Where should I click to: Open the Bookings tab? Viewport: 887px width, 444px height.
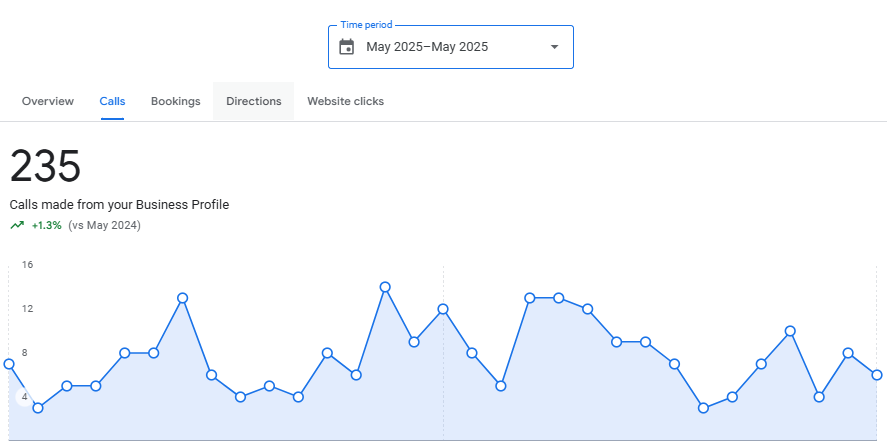[x=176, y=101]
